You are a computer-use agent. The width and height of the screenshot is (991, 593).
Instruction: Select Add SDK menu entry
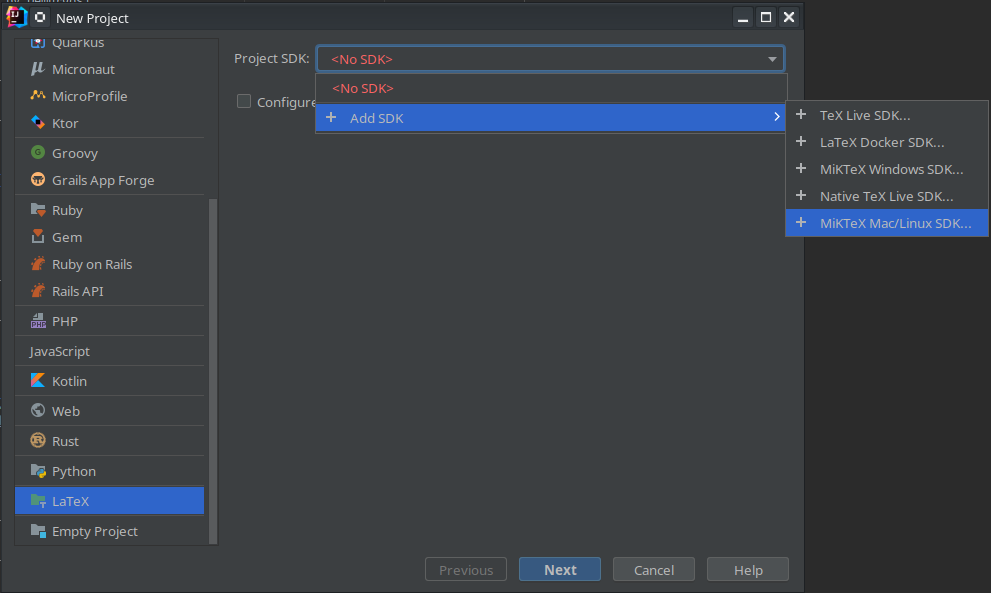(x=551, y=118)
